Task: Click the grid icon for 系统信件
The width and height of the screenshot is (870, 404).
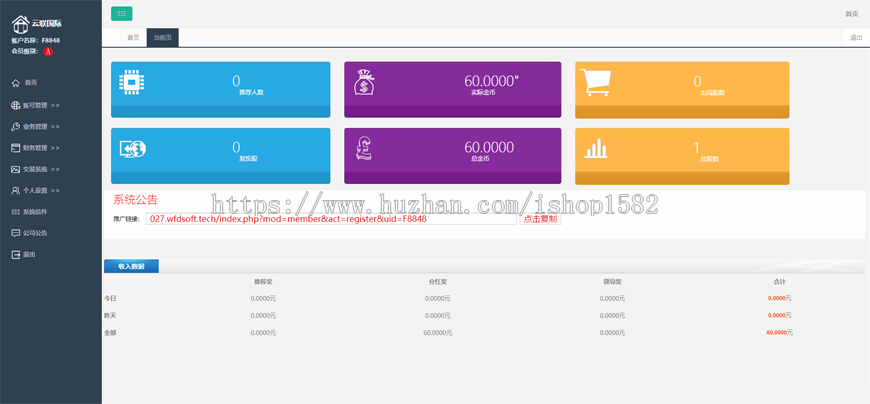Action: [x=16, y=212]
